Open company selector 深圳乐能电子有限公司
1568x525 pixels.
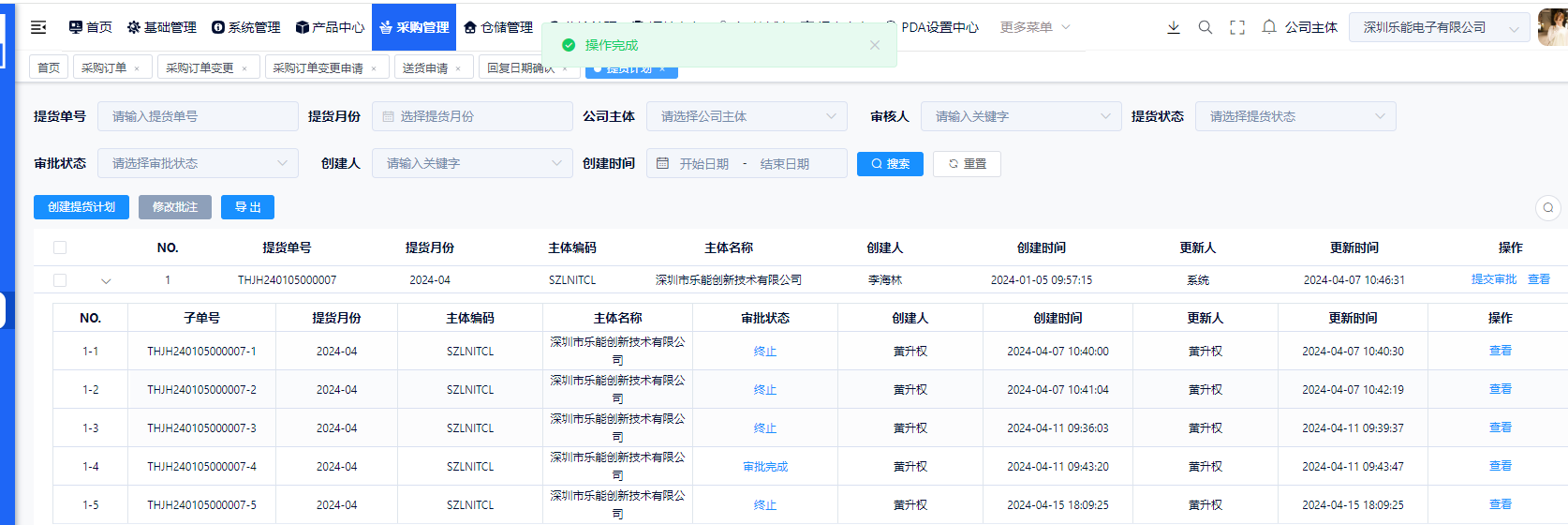point(1440,28)
